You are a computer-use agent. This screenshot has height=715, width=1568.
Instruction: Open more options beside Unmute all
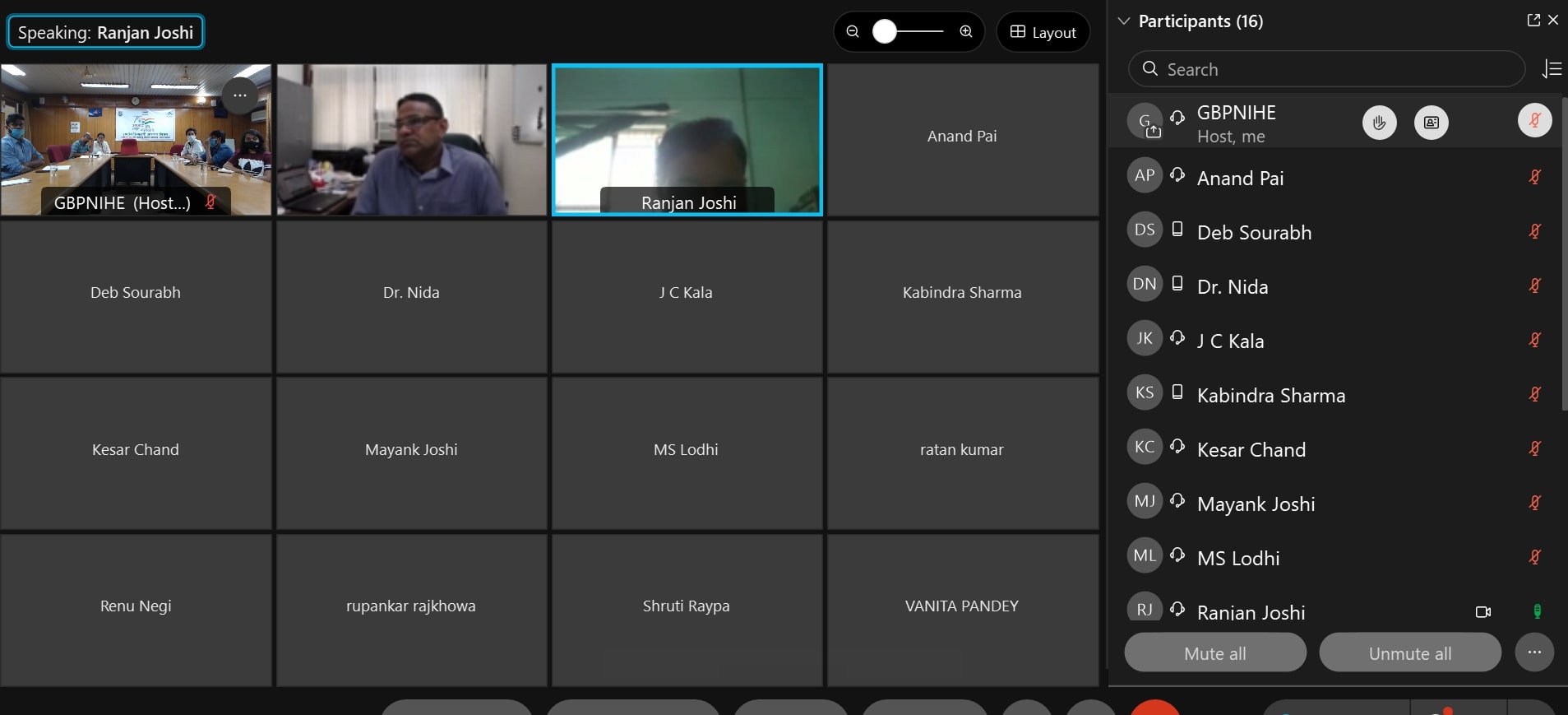pos(1533,652)
